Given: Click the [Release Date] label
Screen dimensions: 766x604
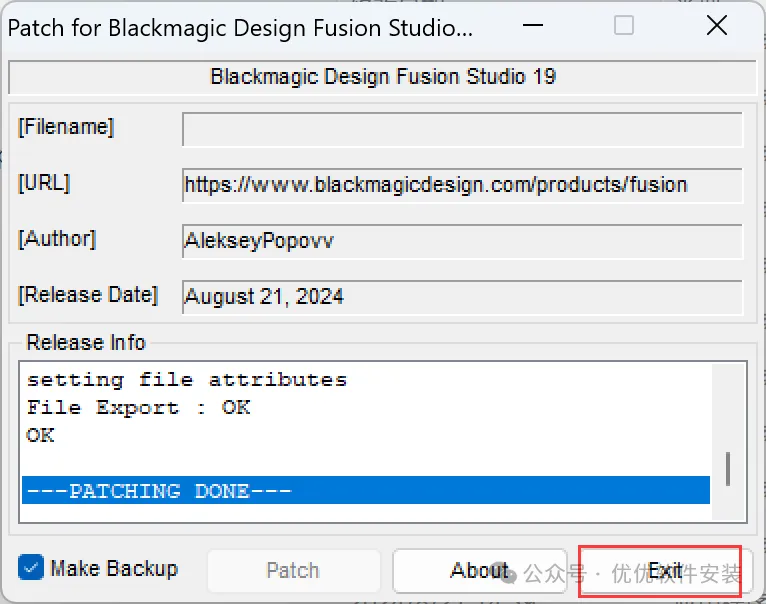Looking at the screenshot, I should click(88, 295).
